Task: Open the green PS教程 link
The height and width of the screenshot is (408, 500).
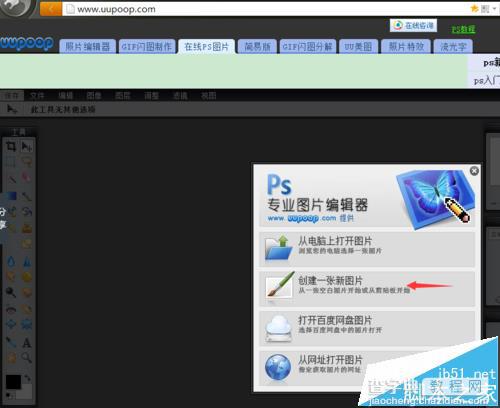Action: point(463,29)
